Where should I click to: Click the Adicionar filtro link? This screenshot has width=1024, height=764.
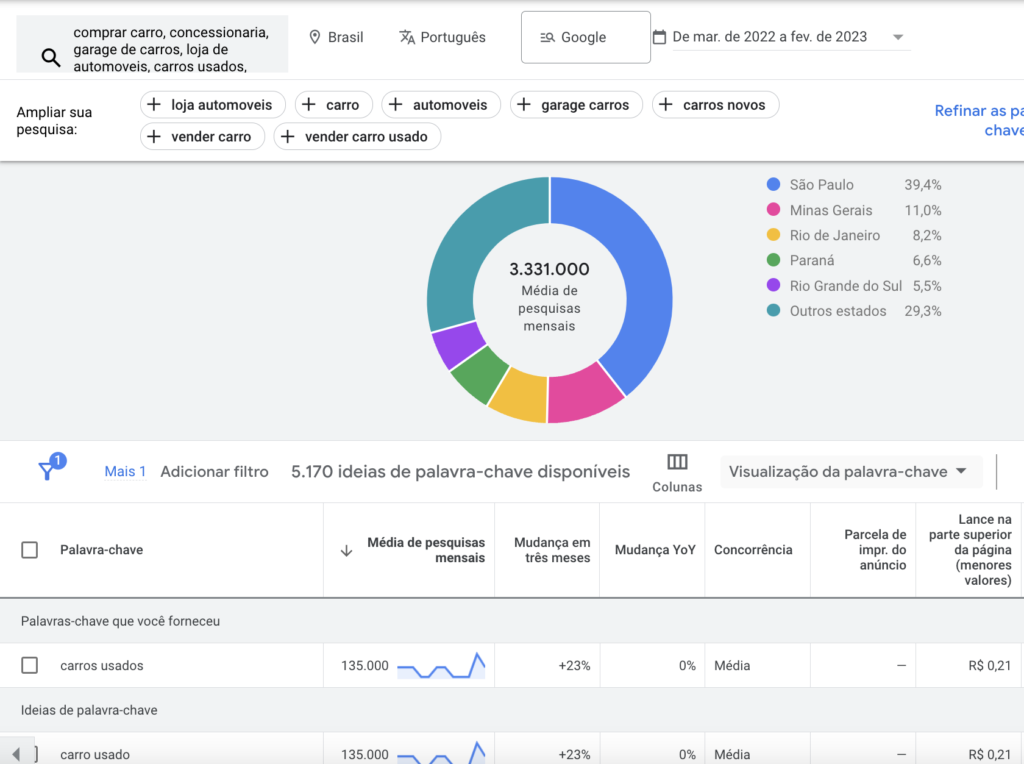click(x=214, y=471)
